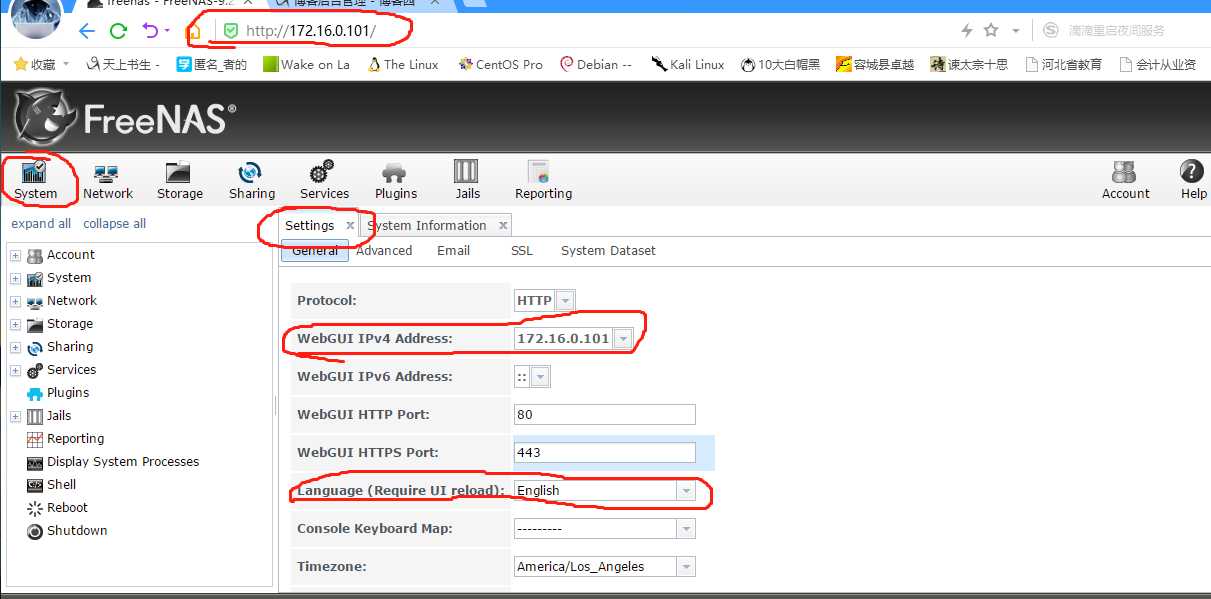The width and height of the screenshot is (1211, 599).
Task: Expand the Storage tree node
Action: 15,324
